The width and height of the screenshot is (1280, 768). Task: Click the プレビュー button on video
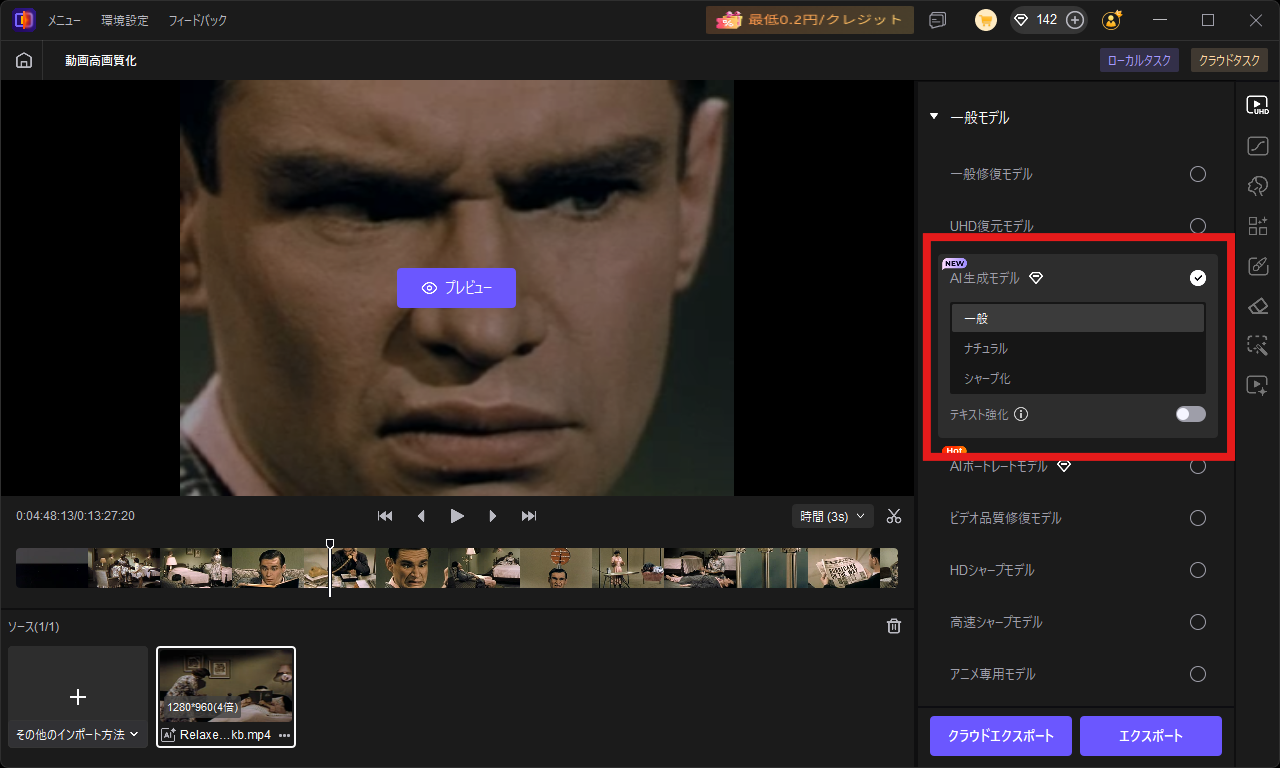click(456, 288)
